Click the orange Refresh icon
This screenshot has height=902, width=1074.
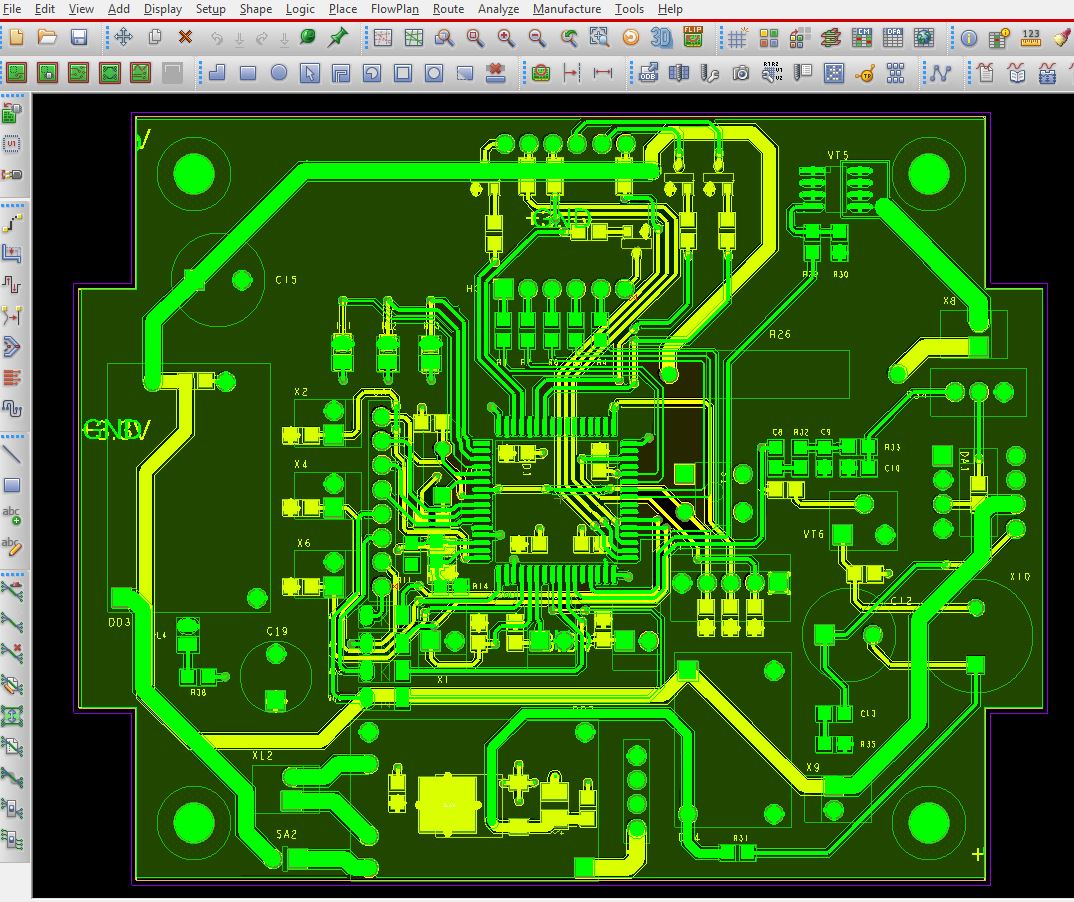[x=630, y=37]
